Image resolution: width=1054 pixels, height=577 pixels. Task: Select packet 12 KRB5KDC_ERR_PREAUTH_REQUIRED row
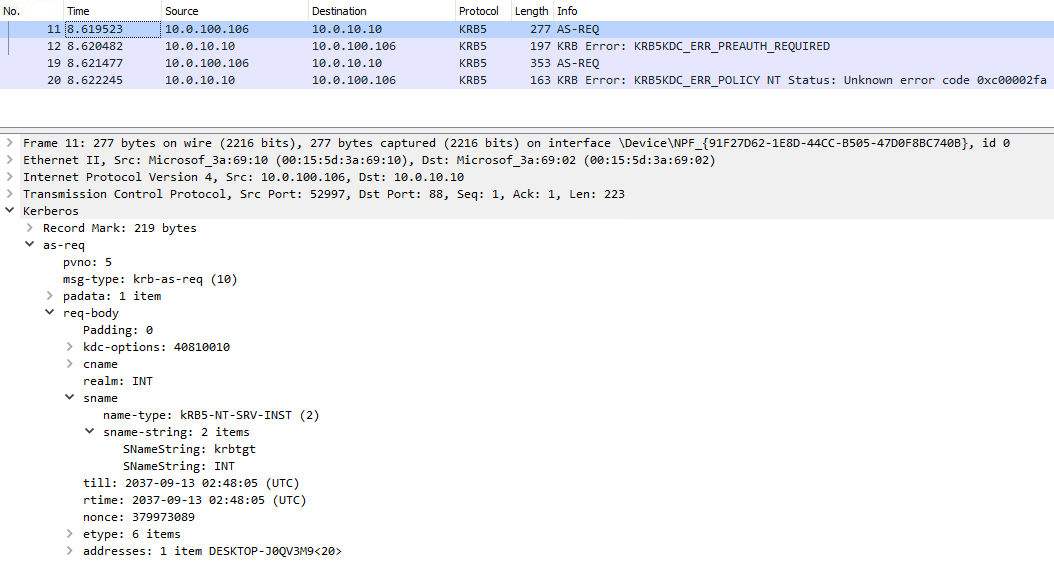[527, 46]
